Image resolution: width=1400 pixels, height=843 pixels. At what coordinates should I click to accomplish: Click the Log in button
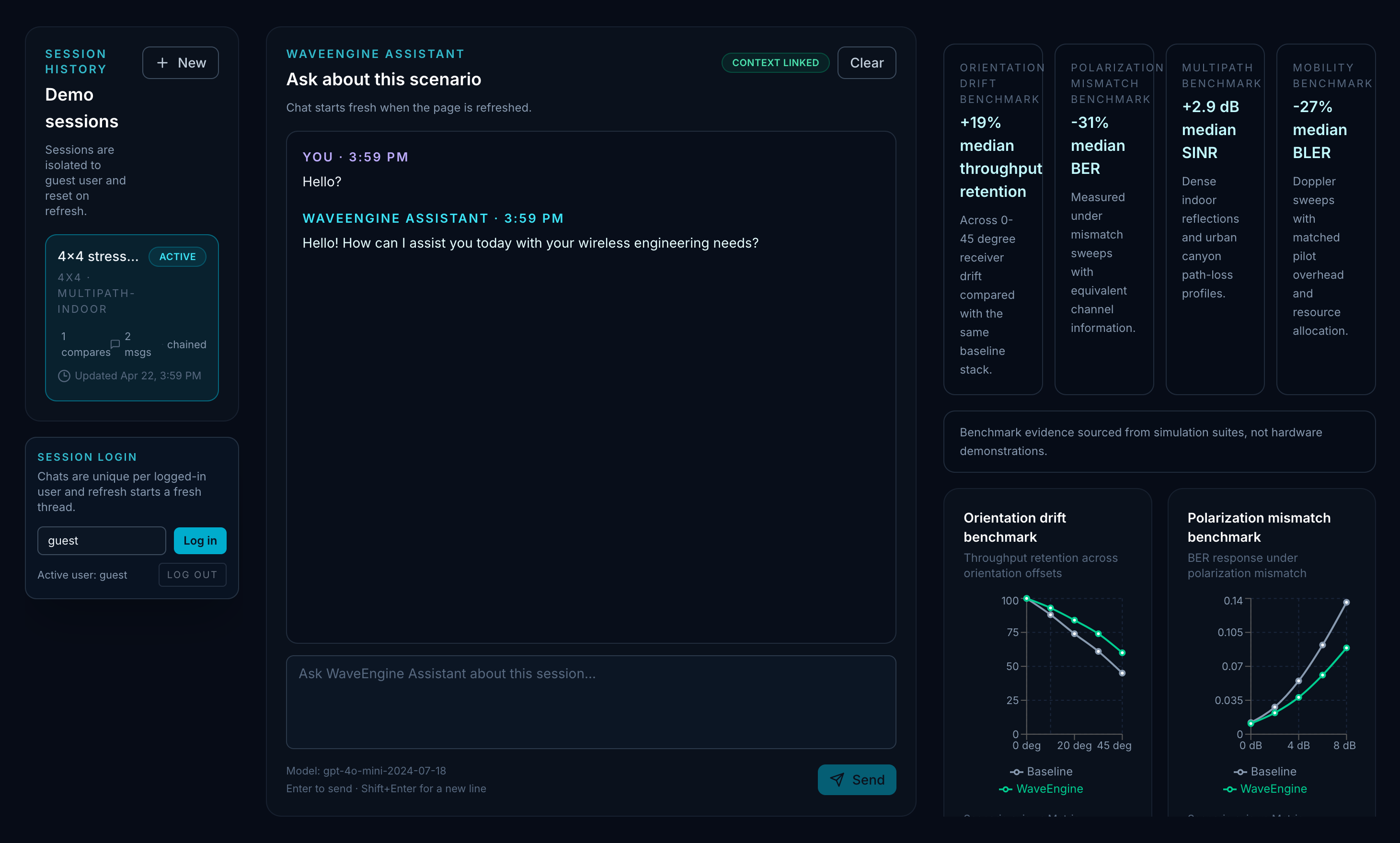point(200,540)
